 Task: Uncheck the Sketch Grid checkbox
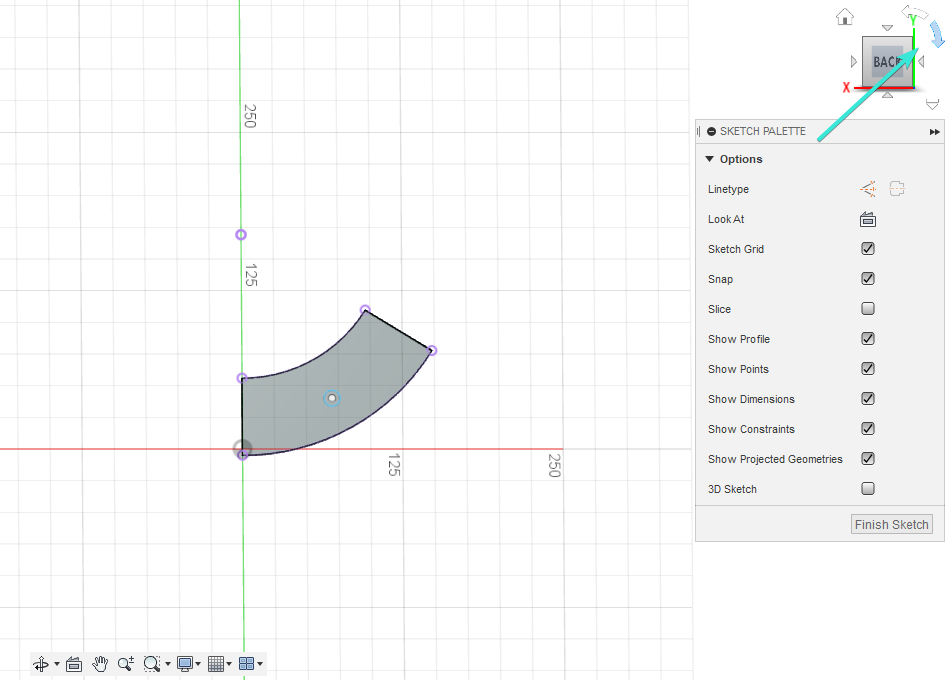coord(868,249)
